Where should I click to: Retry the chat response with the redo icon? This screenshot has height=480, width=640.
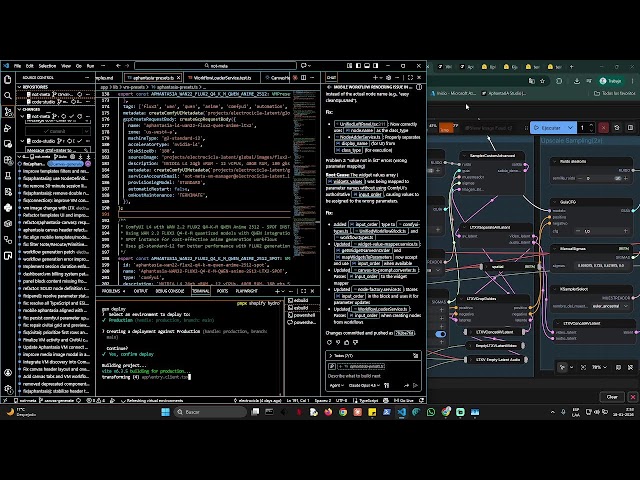pyautogui.click(x=329, y=343)
